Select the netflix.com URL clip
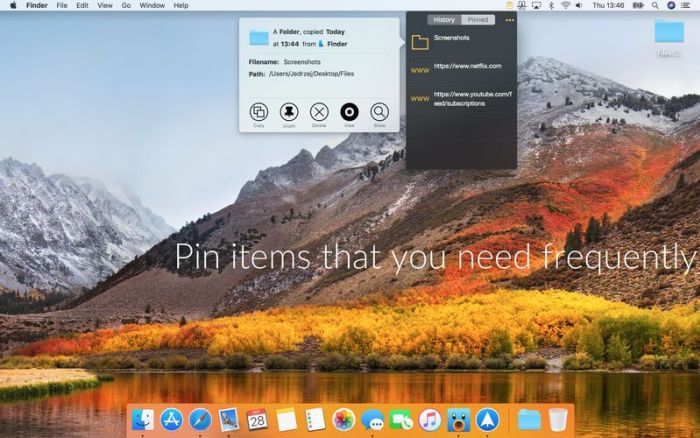Viewport: 700px width, 438px height. 461,69
